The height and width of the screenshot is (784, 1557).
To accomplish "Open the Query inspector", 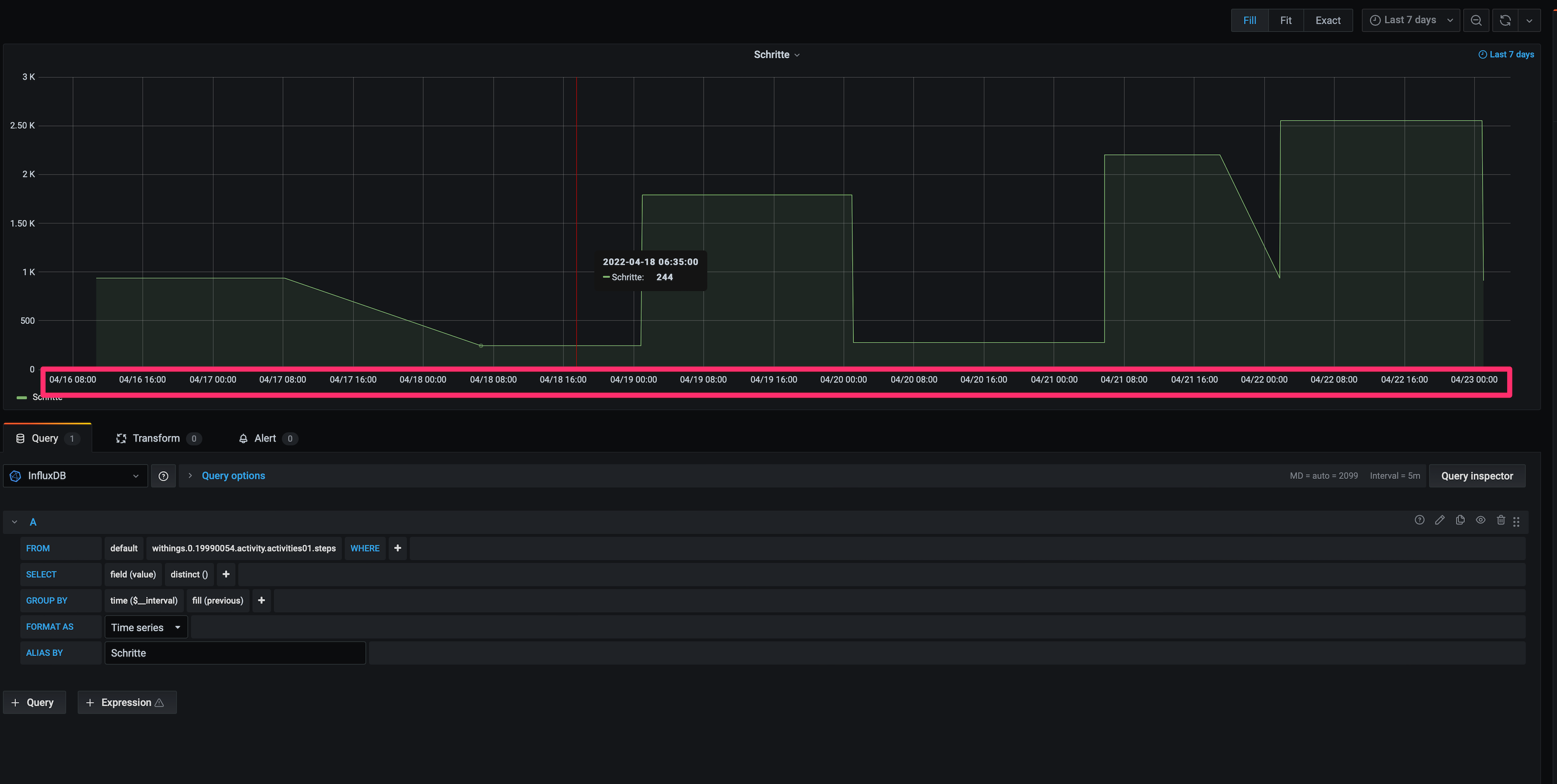I will coord(1476,476).
